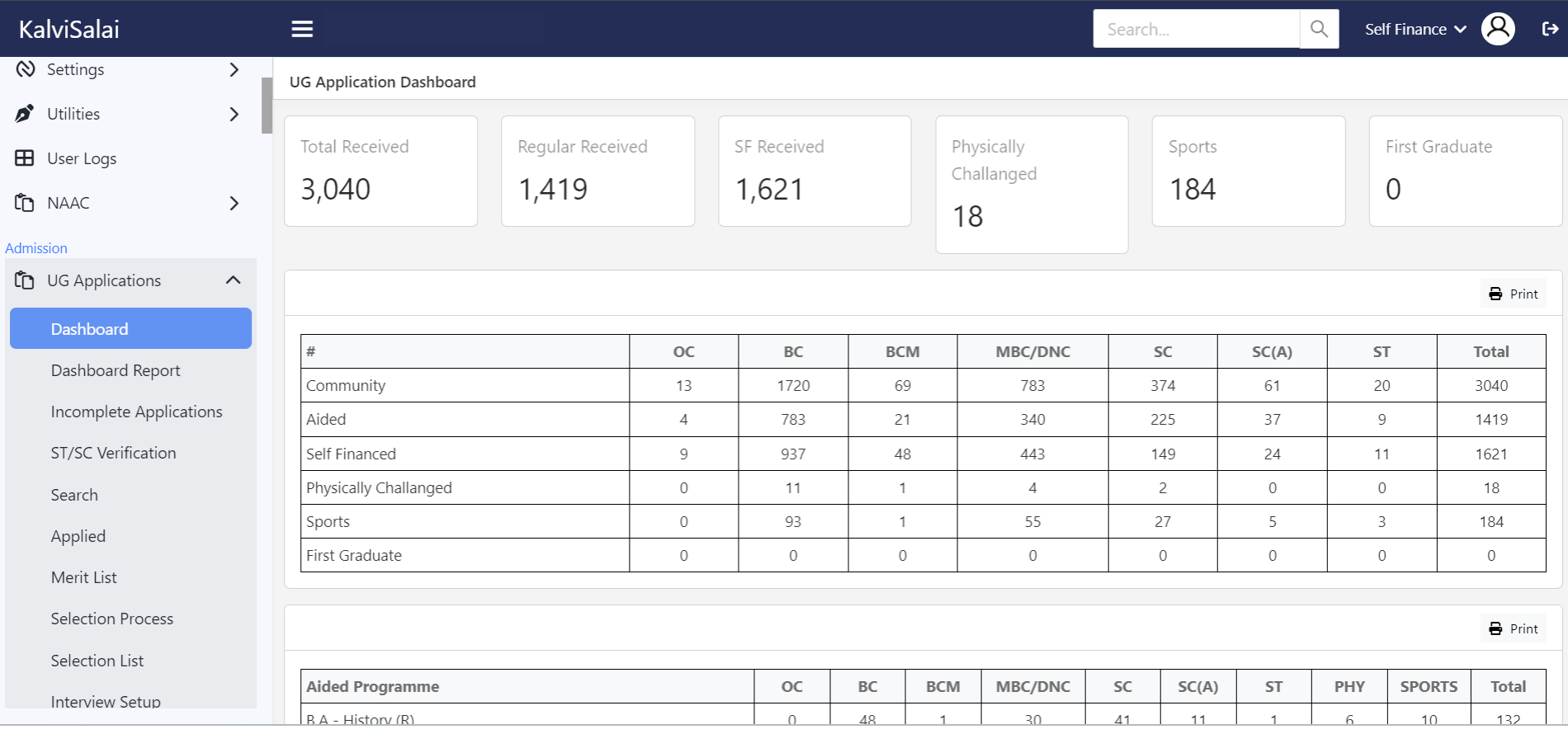Screen dimensions: 1568x734
Task: Go to Incomplete Applications
Action: [136, 412]
